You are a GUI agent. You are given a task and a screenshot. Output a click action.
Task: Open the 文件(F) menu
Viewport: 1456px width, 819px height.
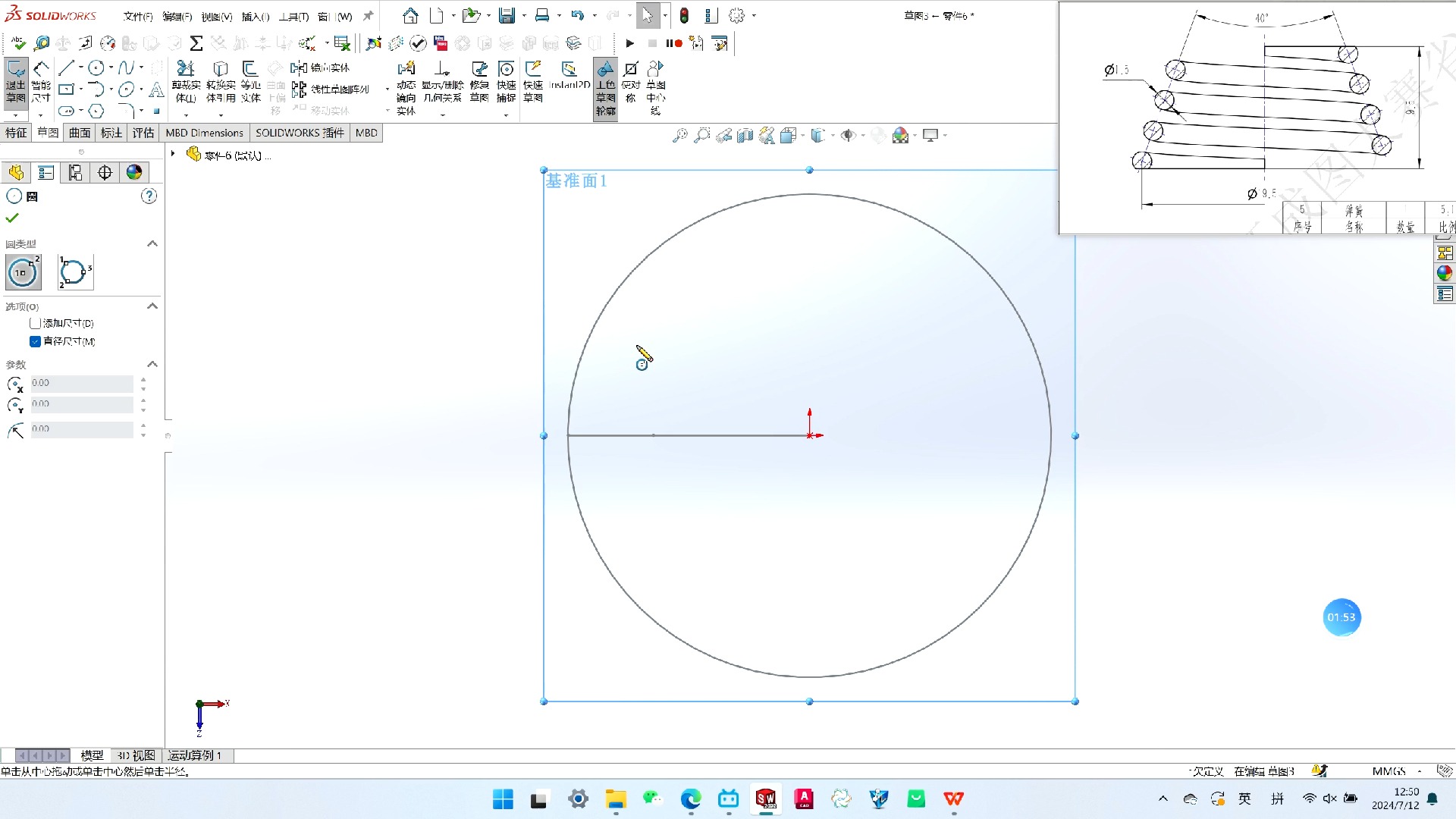(138, 16)
